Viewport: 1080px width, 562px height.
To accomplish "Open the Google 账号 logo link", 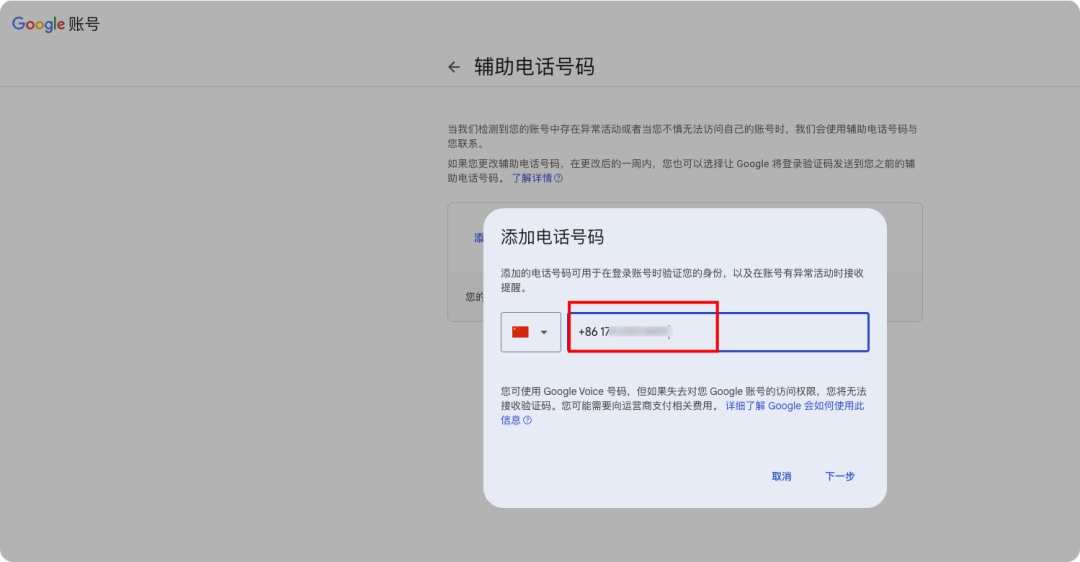I will [56, 24].
